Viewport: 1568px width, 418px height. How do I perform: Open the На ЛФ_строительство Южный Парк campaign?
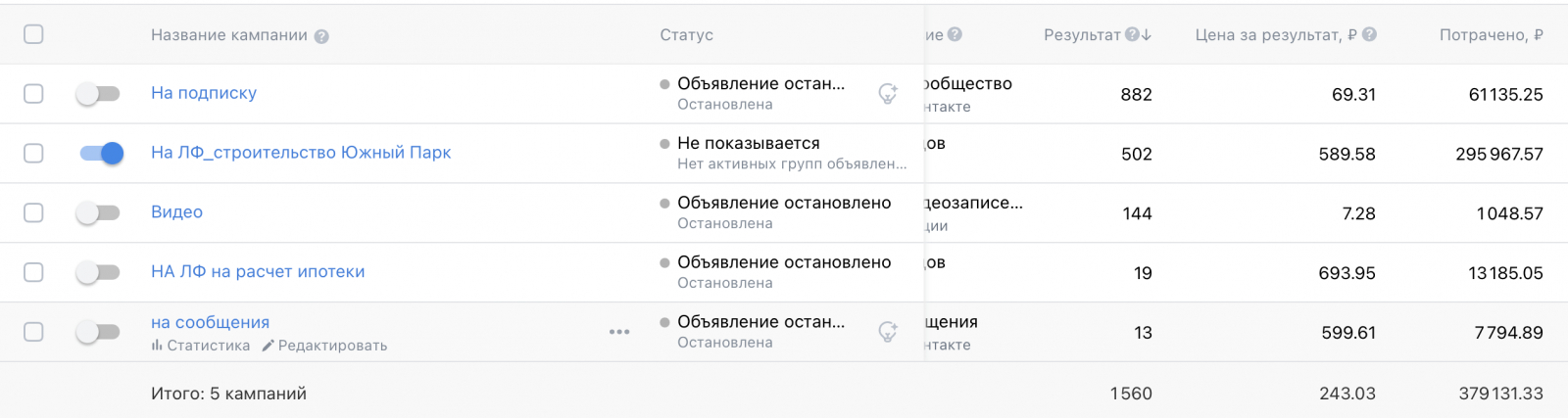pyautogui.click(x=301, y=153)
